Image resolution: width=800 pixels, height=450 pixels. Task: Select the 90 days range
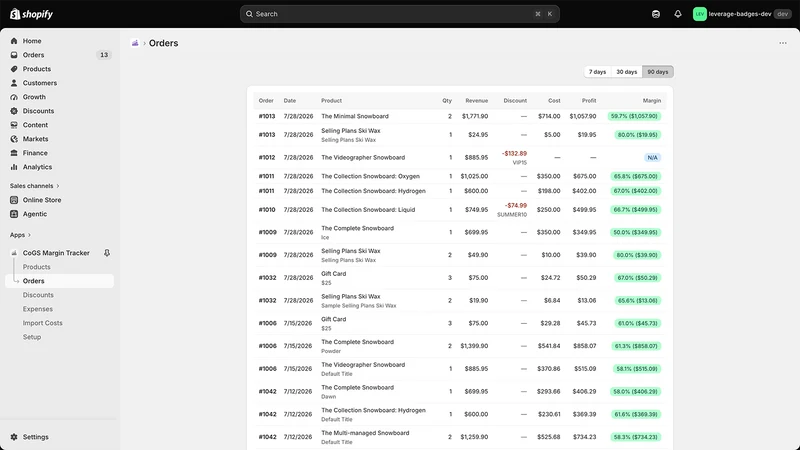(658, 72)
